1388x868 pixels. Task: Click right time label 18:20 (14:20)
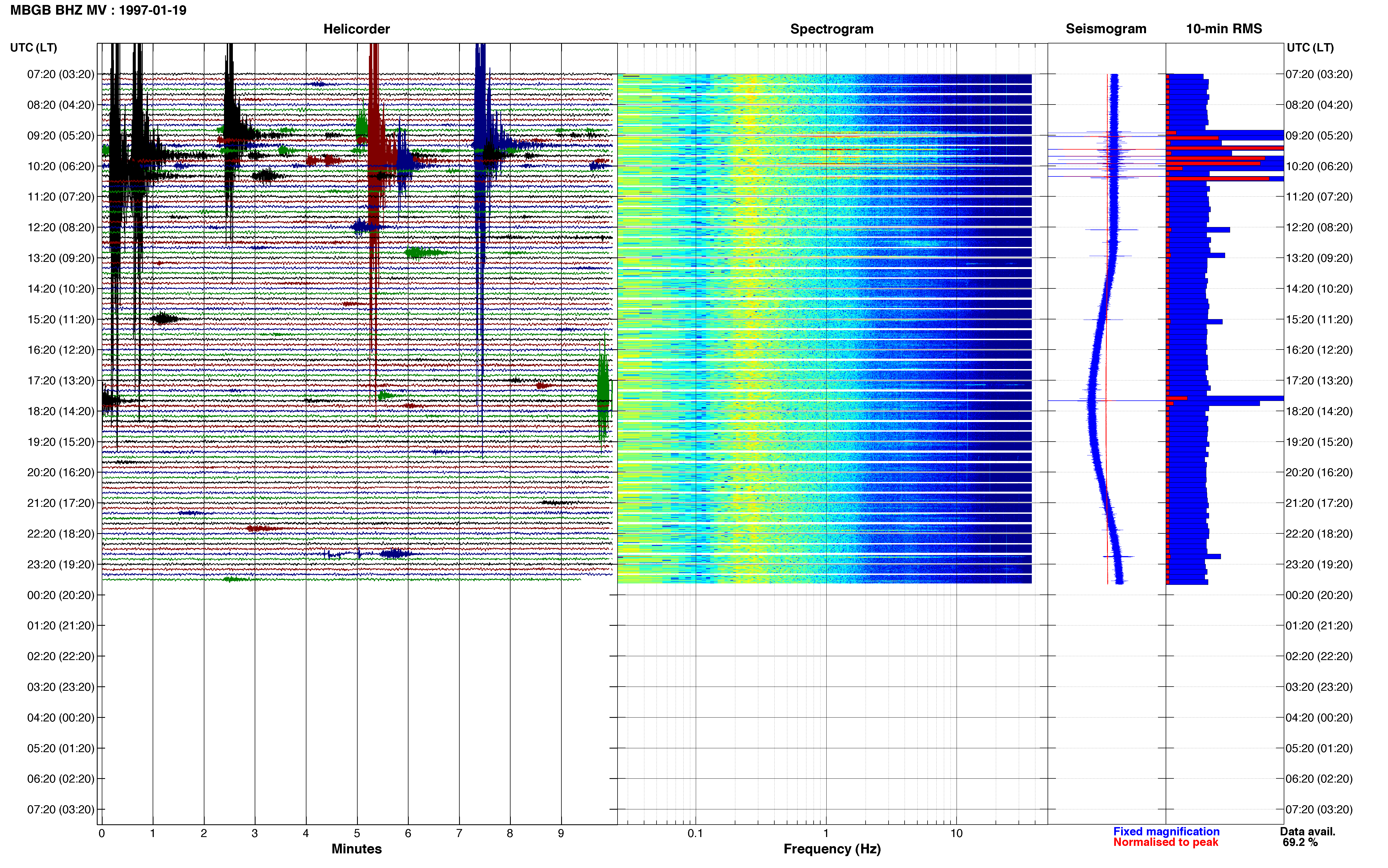point(1319,411)
